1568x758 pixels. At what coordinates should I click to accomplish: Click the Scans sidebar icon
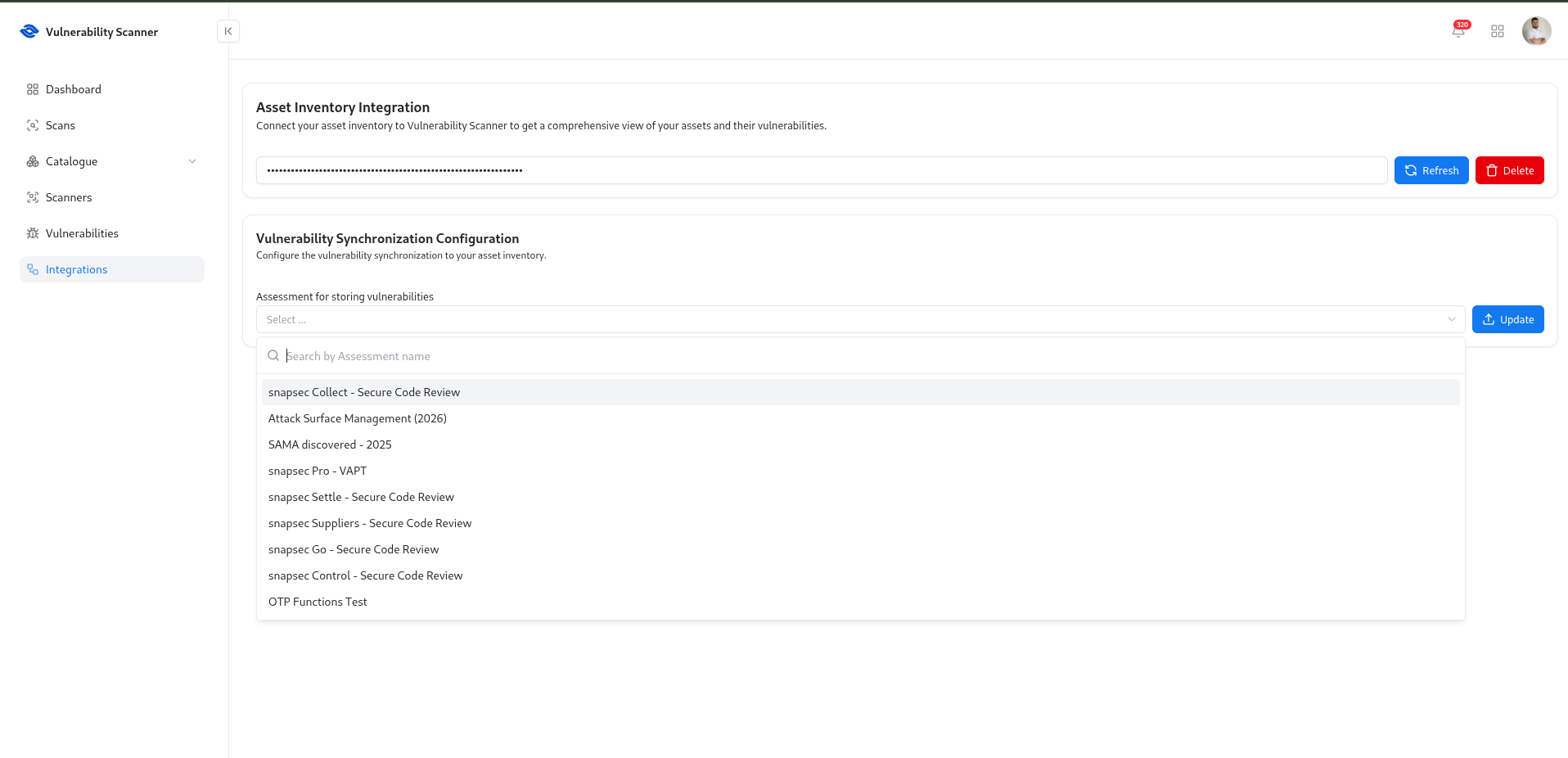coord(33,125)
